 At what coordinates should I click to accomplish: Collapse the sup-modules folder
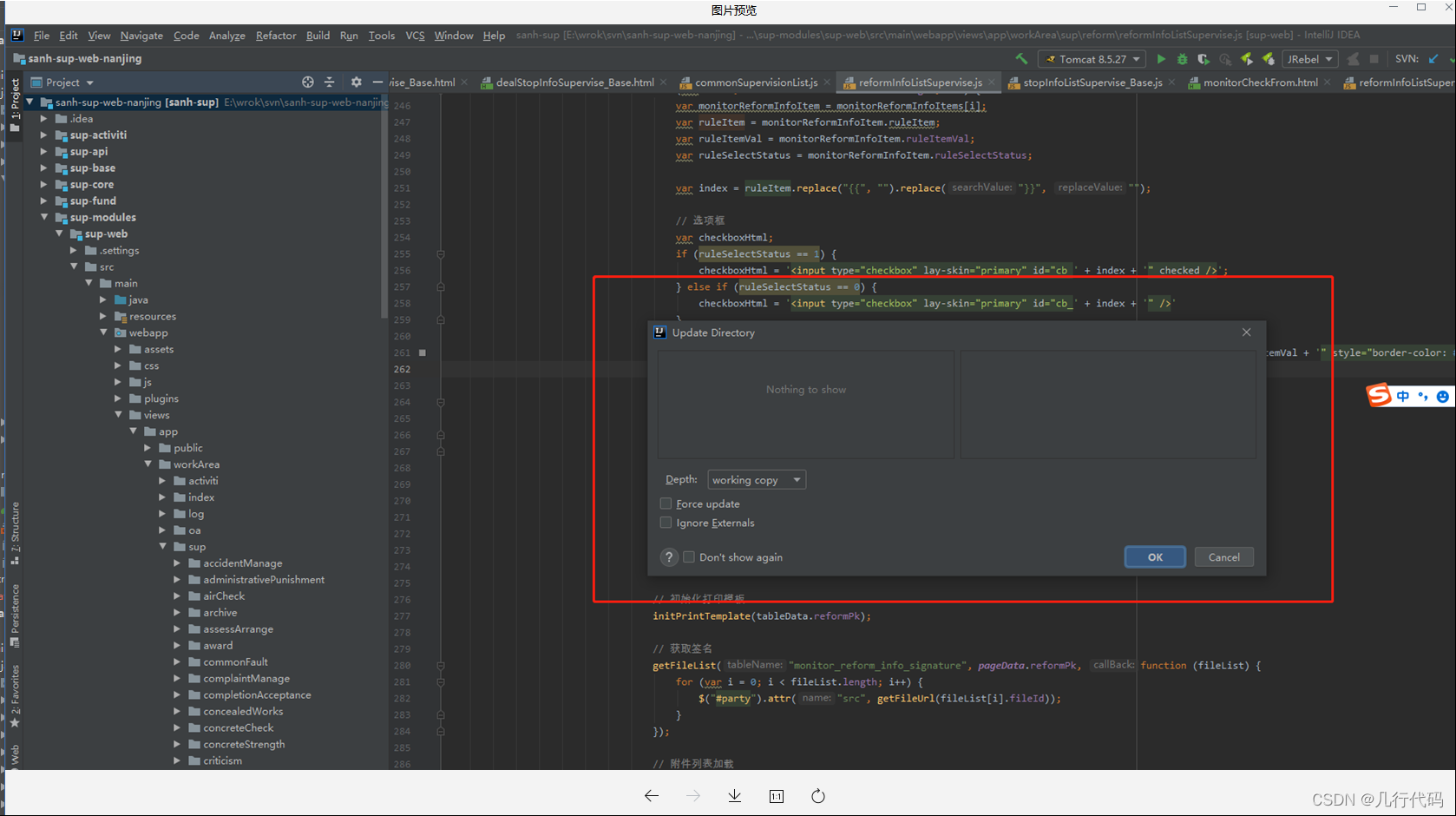[44, 217]
